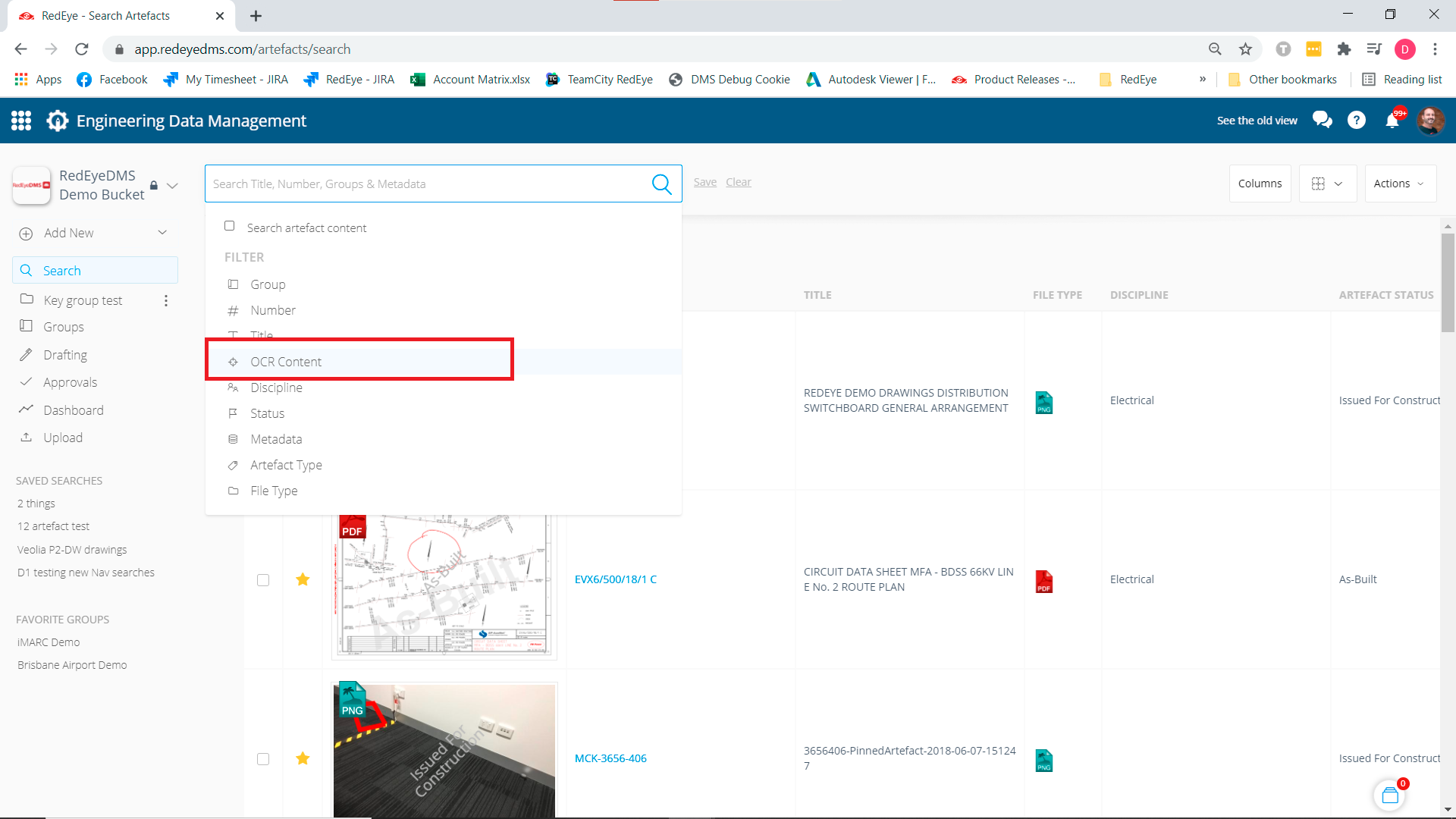1456x819 pixels.
Task: Click the search magnifier icon in search box
Action: [661, 184]
